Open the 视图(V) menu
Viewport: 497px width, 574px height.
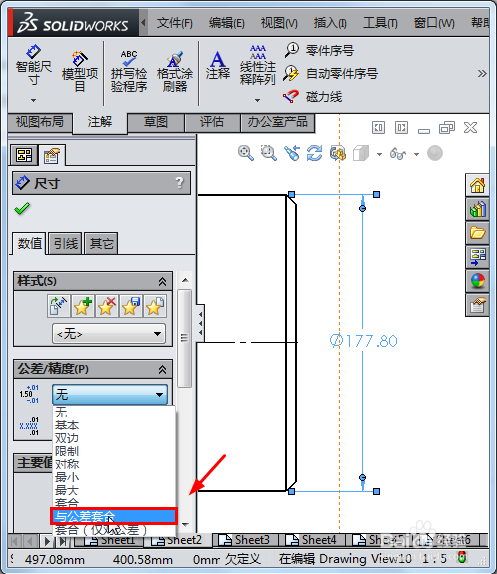coord(279,23)
